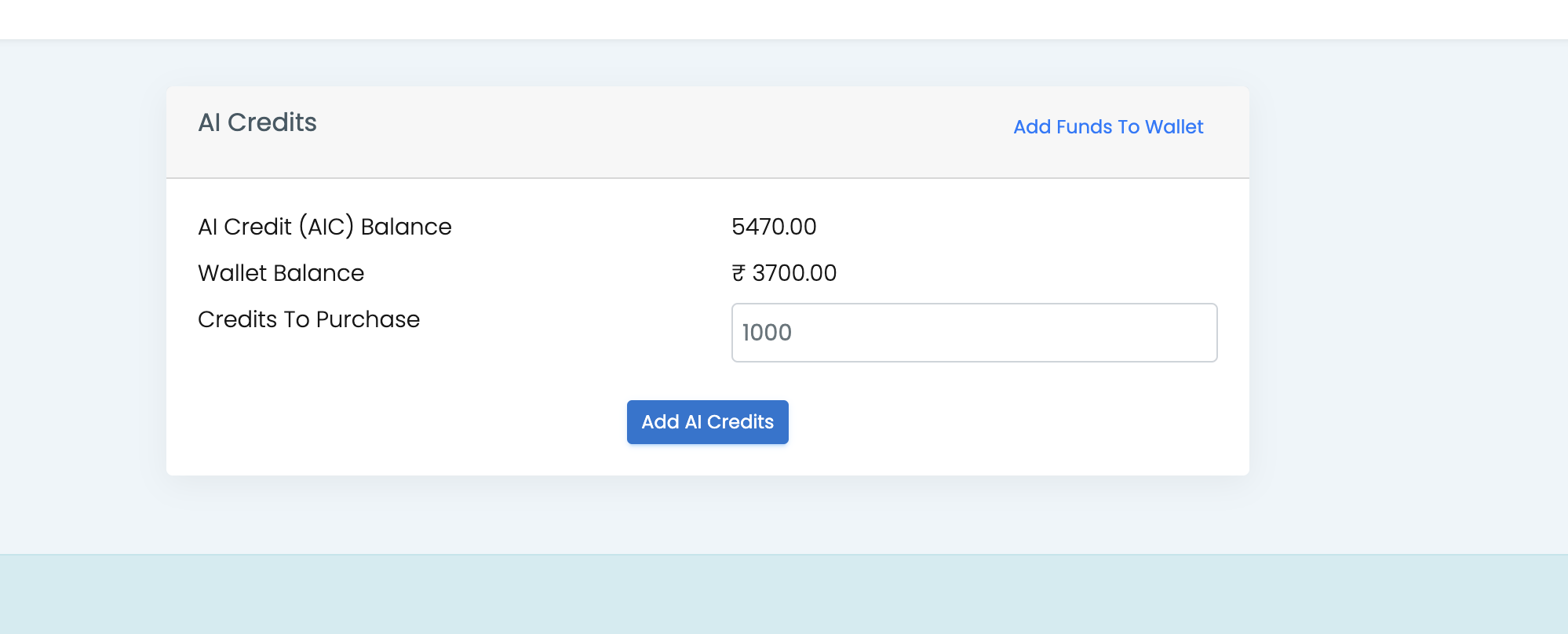The height and width of the screenshot is (634, 1568).
Task: Submit the credit purchase with Add AI Credits
Action: (x=707, y=421)
